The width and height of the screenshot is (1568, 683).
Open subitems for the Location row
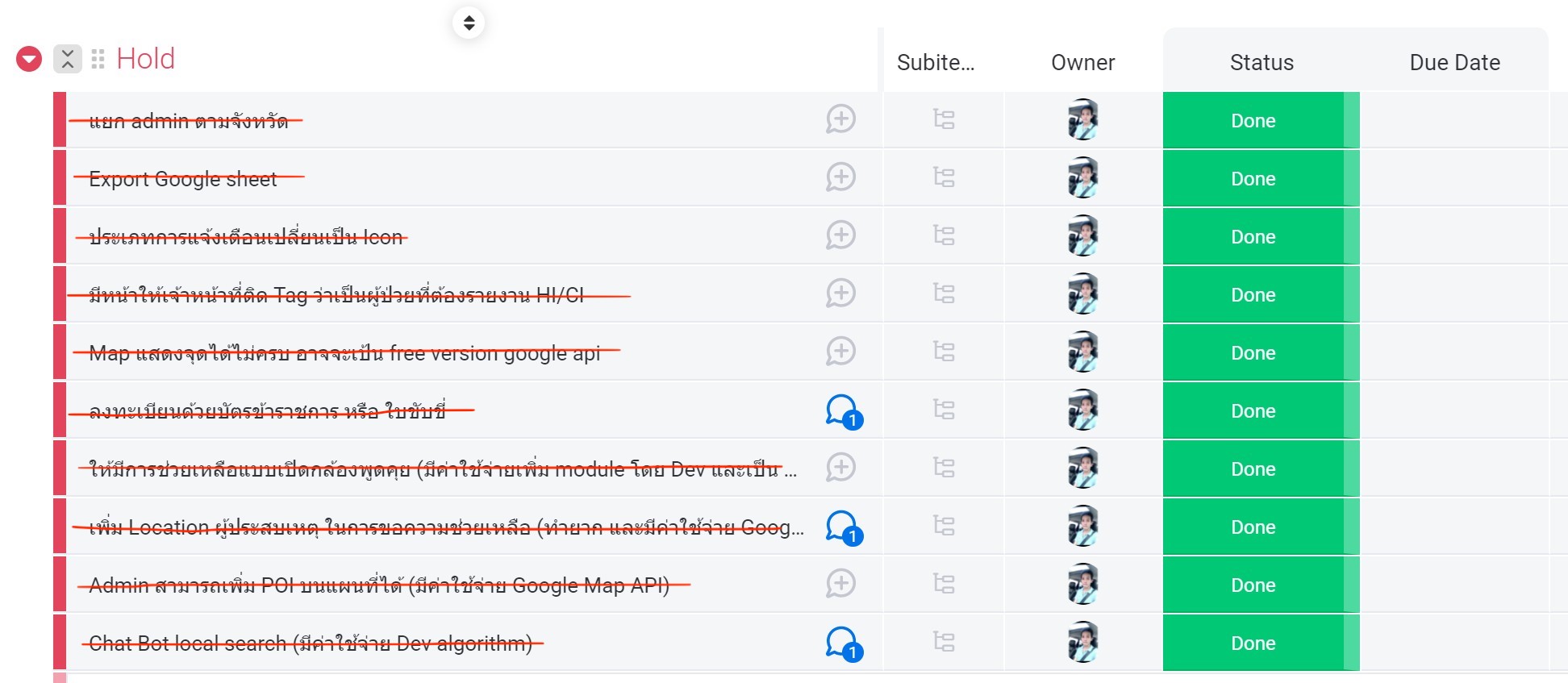point(944,526)
